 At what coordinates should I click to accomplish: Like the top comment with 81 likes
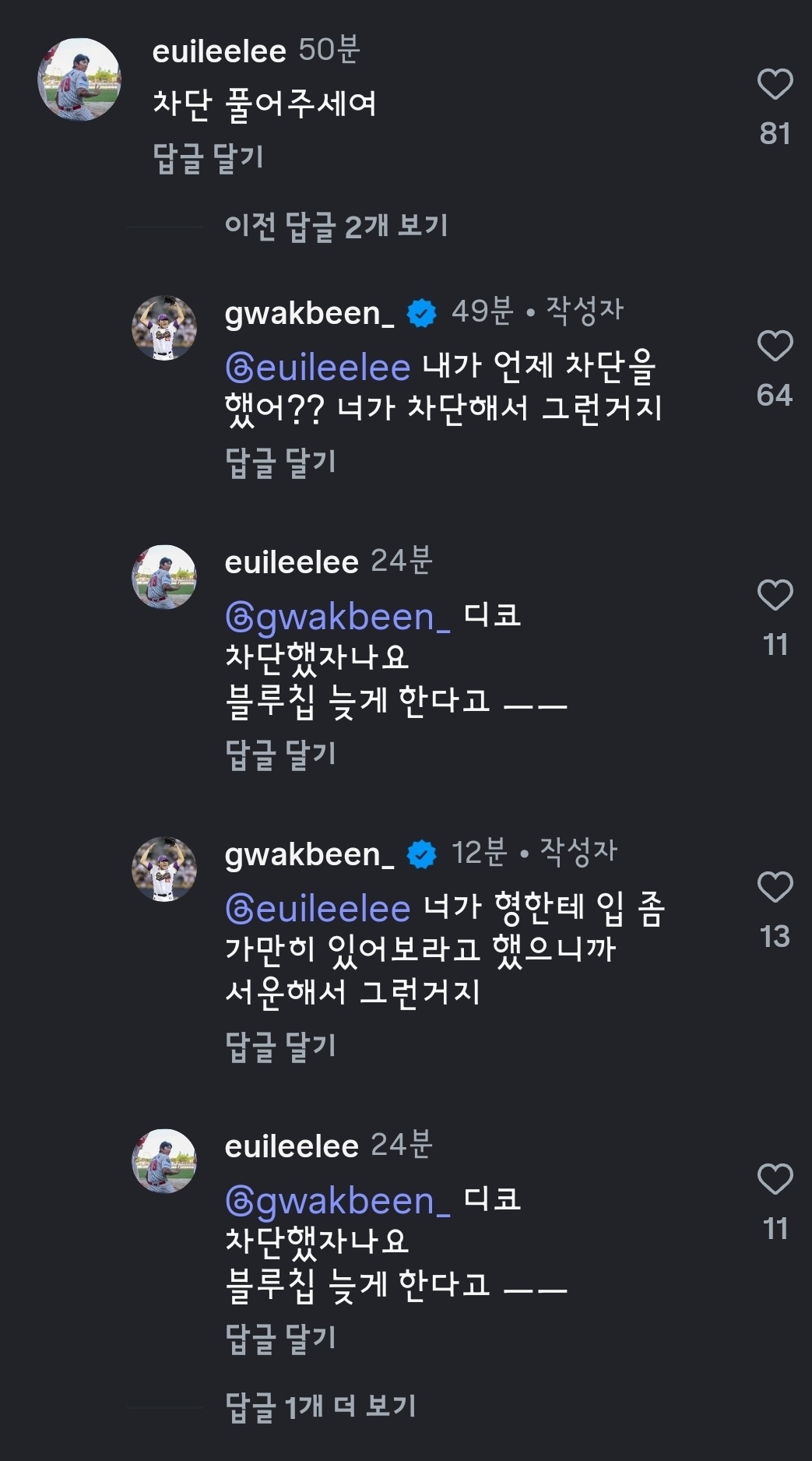coord(775,85)
